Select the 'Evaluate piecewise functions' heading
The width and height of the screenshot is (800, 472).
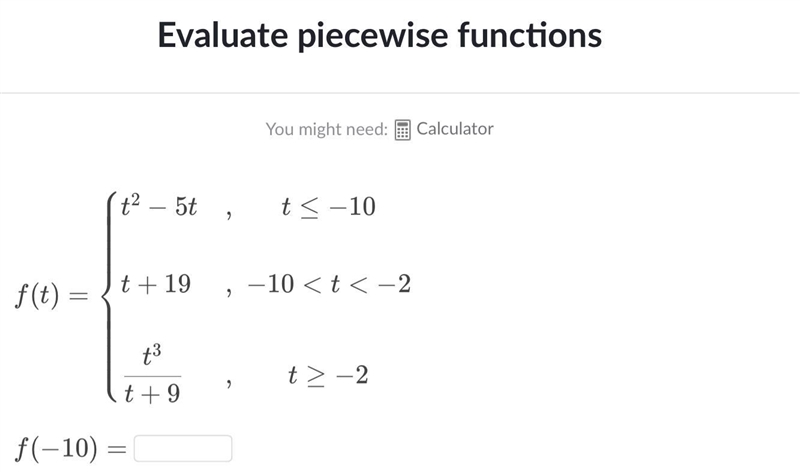pyautogui.click(x=380, y=35)
